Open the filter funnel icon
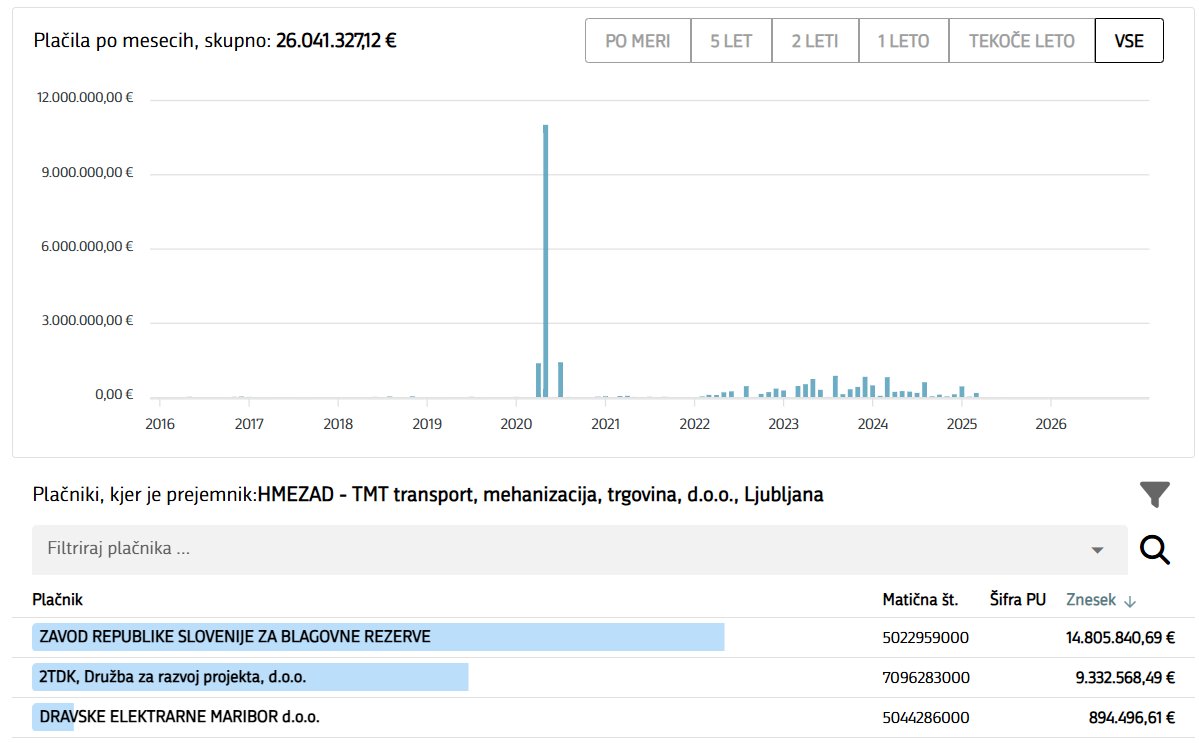 [x=1155, y=495]
